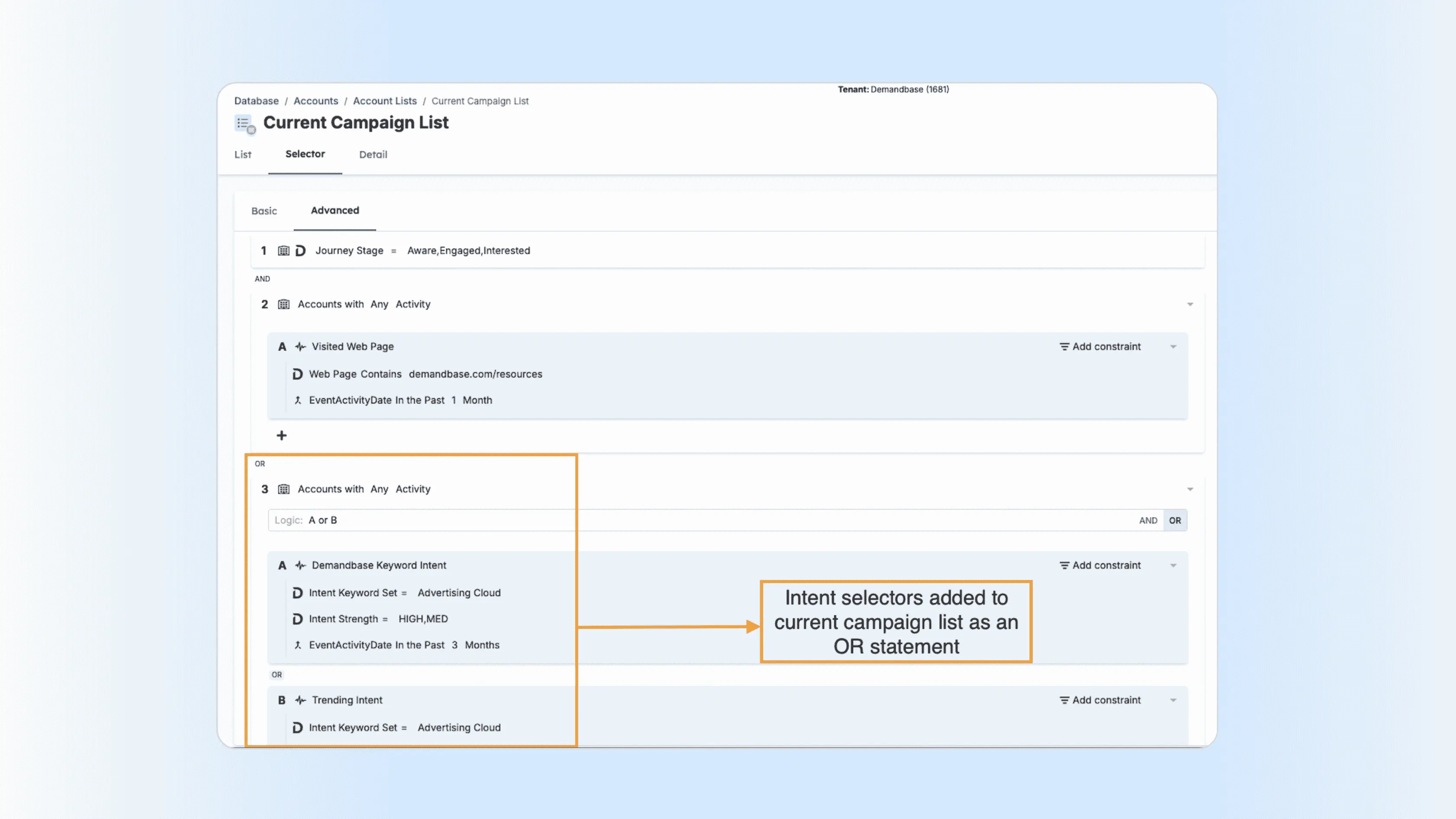Switch to the Selector tab
The width and height of the screenshot is (1456, 819).
pyautogui.click(x=305, y=154)
